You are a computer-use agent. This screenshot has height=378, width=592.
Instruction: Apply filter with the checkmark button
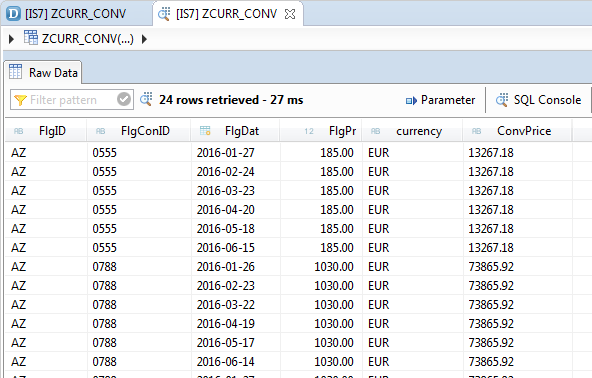pyautogui.click(x=124, y=99)
